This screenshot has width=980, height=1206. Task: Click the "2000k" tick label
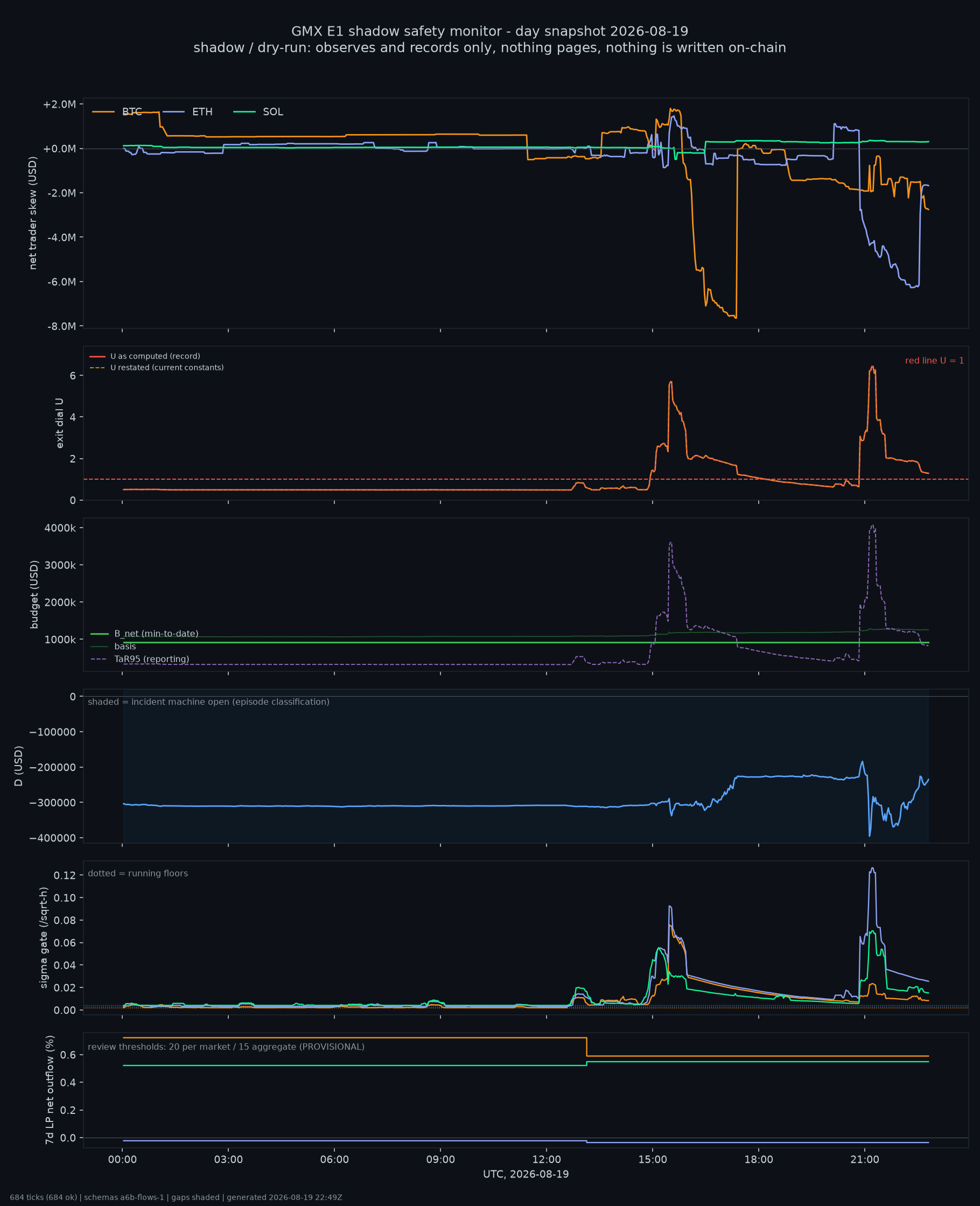click(60, 602)
